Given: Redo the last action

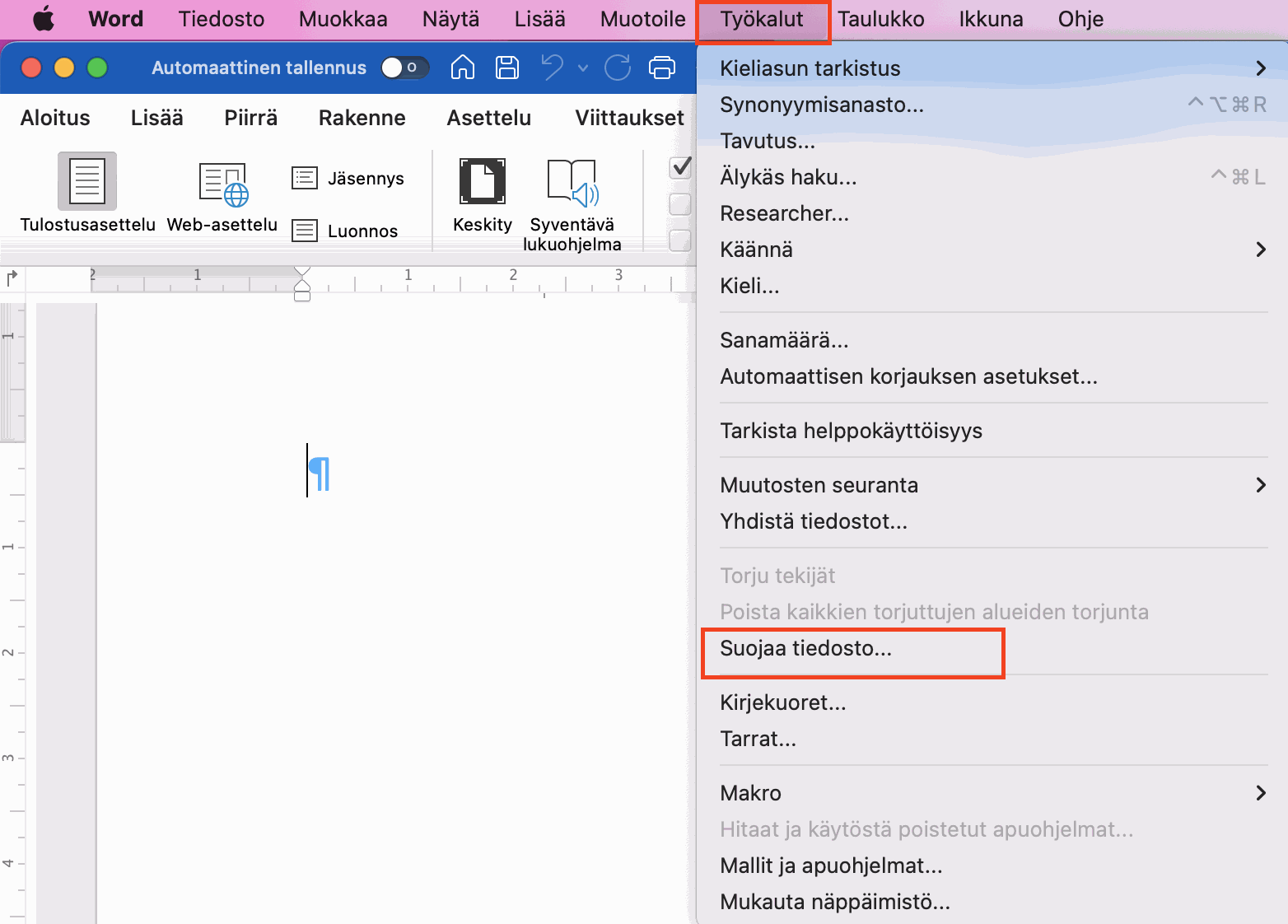Looking at the screenshot, I should click(618, 68).
